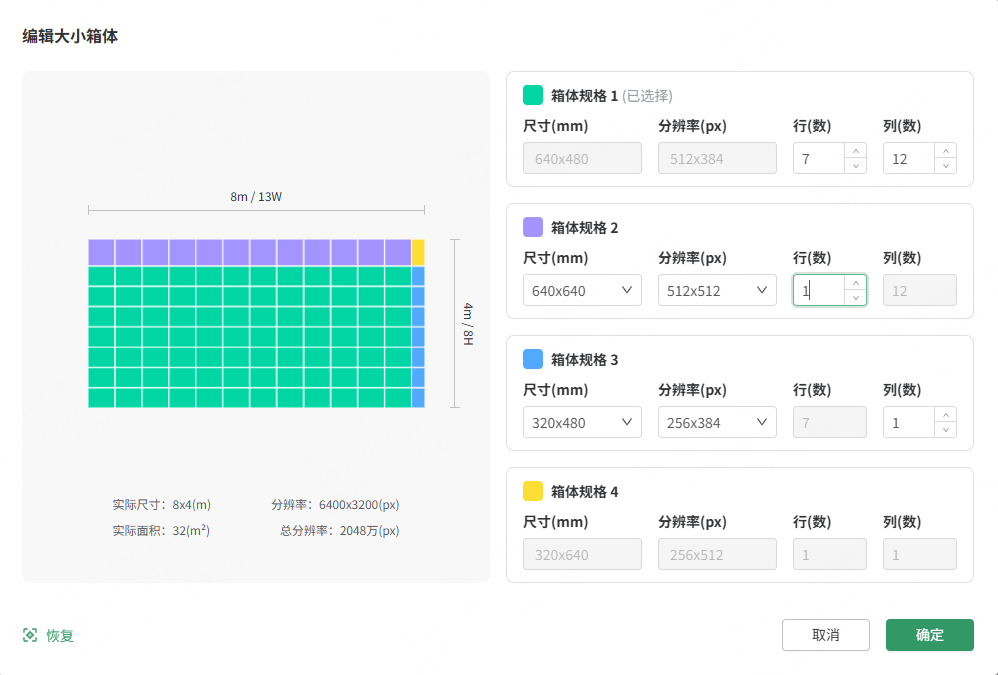The height and width of the screenshot is (675, 998).
Task: Increase column count for 箱体规格 3
Action: [x=945, y=415]
